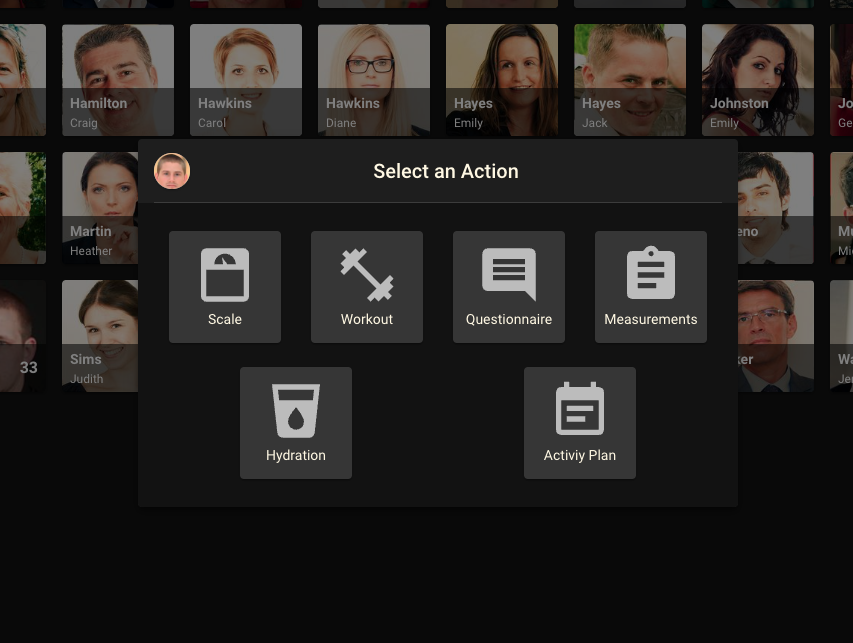Viewport: 853px width, 643px height.
Task: Select the Hydration water glass tile
Action: point(296,423)
